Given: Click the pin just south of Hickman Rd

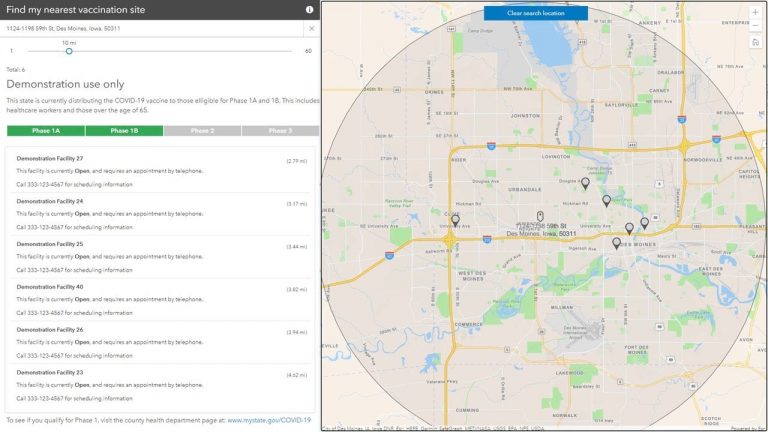Looking at the screenshot, I should (x=606, y=200).
